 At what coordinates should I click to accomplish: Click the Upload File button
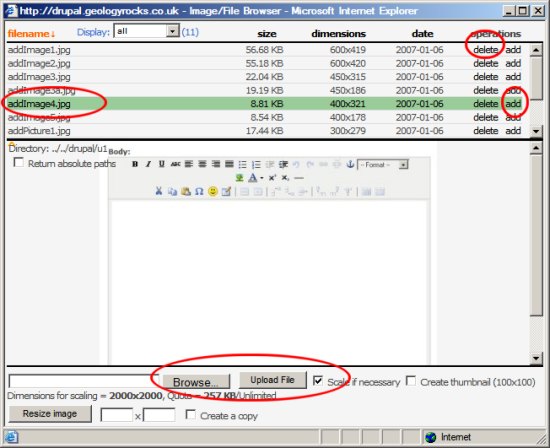pos(273,380)
